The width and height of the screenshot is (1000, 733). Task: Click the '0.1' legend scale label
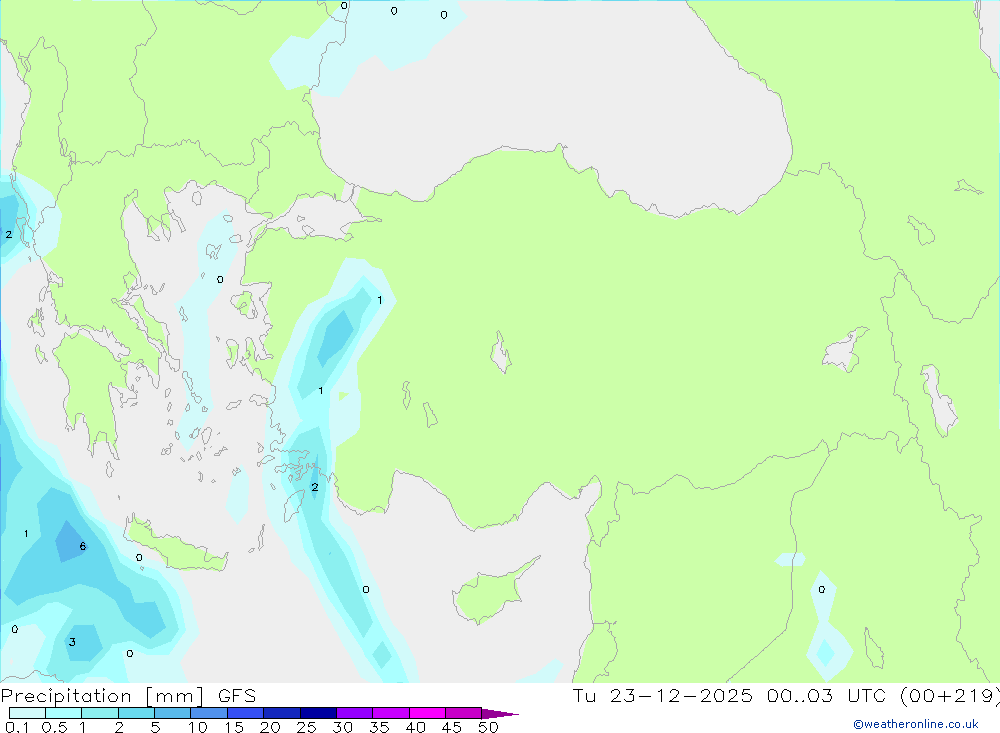pos(17,727)
